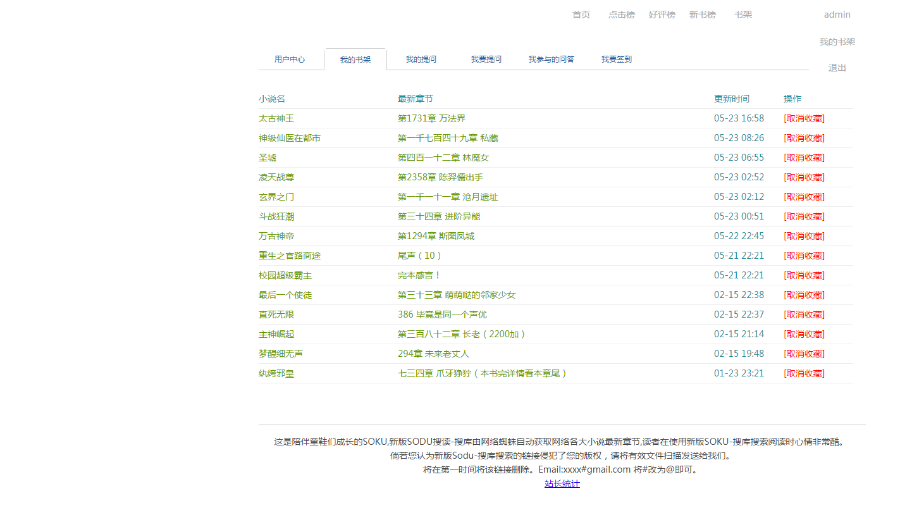Open the chapter starting with 386

442,314
